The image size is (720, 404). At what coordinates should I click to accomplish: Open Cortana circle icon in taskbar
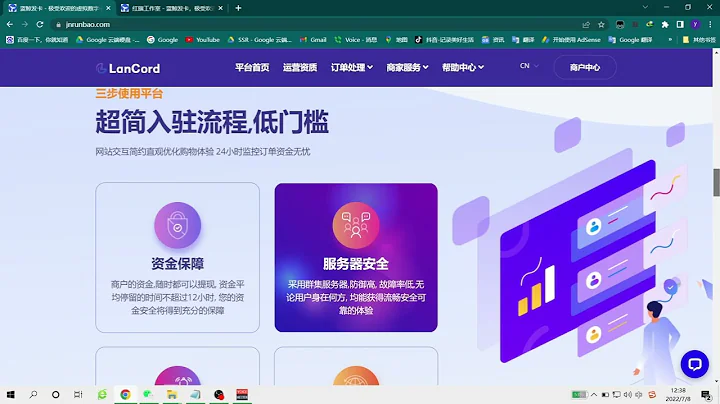click(x=56, y=394)
